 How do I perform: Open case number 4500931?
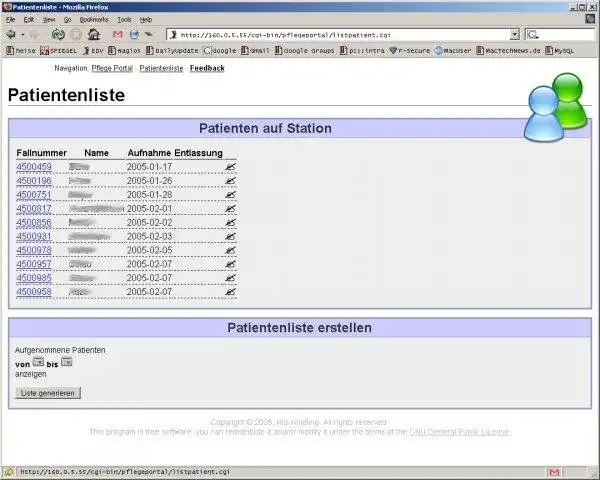[34, 236]
